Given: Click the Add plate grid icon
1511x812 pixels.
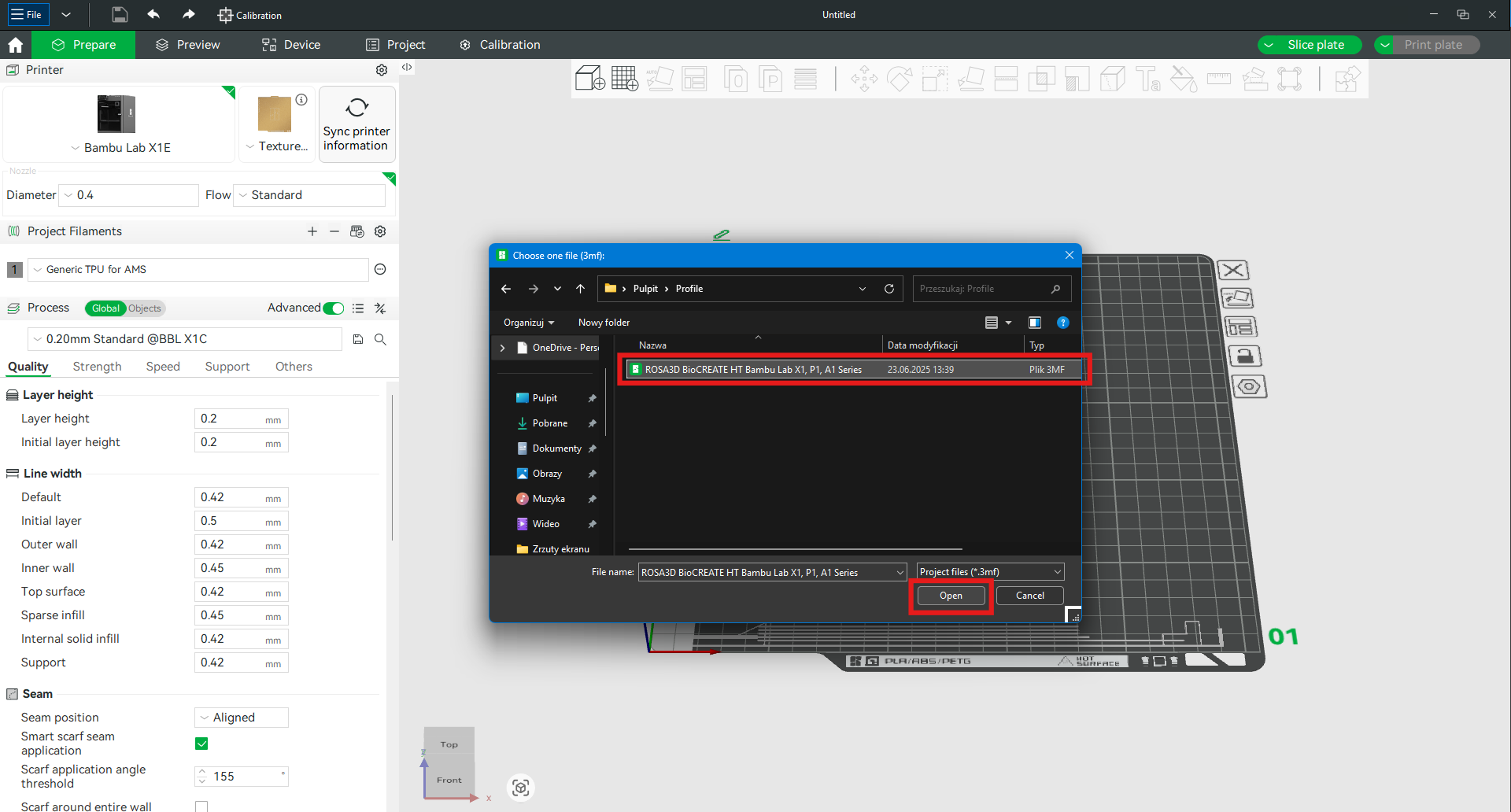Looking at the screenshot, I should click(625, 79).
